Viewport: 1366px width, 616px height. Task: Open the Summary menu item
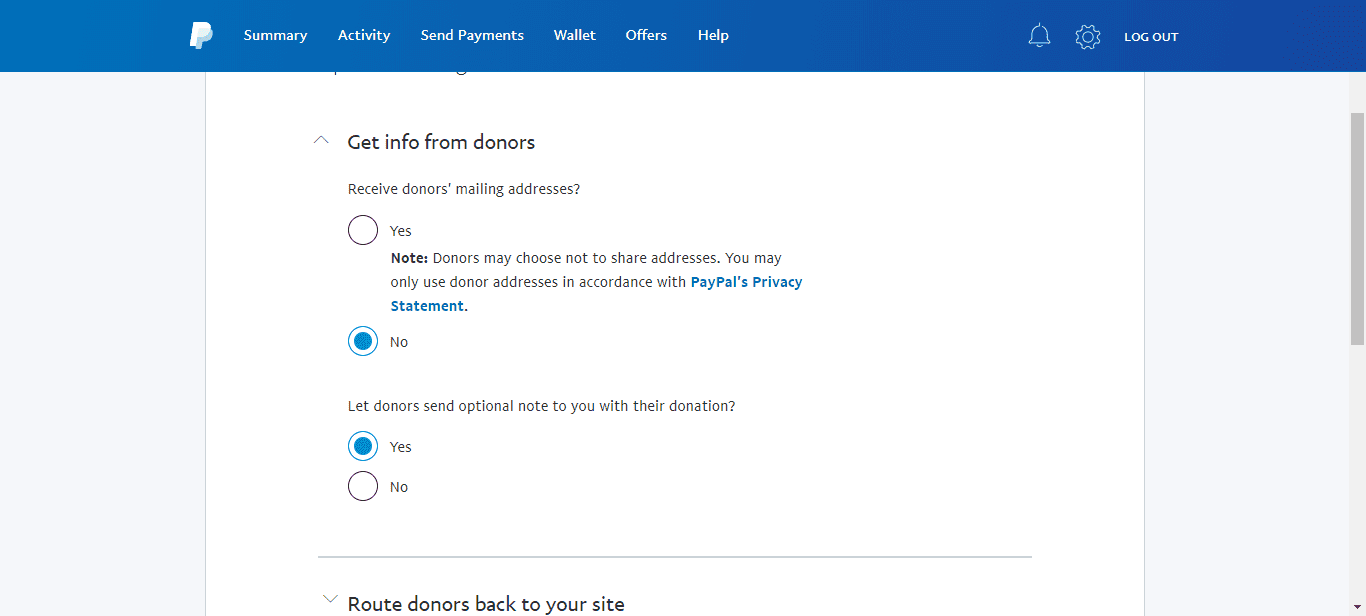pyautogui.click(x=275, y=35)
